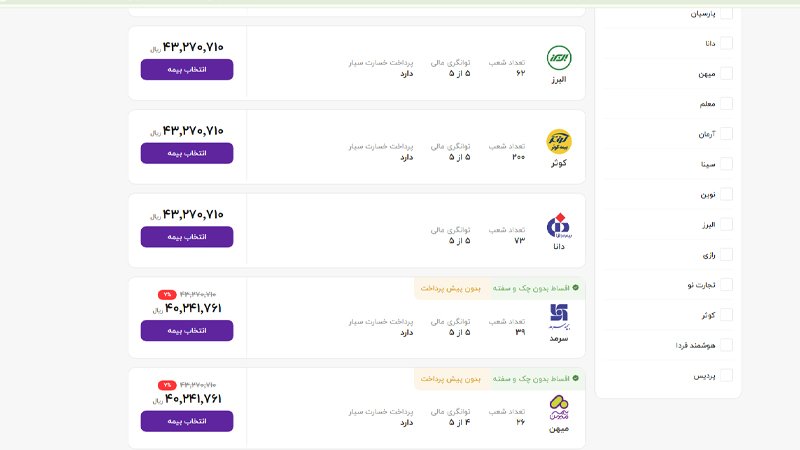Screen dimensions: 800x450
Task: Tick the پارسیان (Parsian) filter checkbox
Action: click(x=726, y=13)
